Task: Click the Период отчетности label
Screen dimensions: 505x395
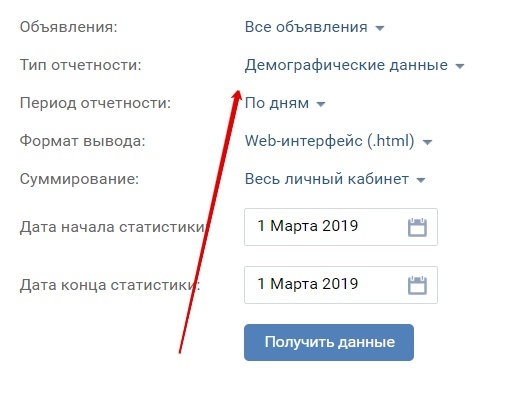Action: [95, 103]
